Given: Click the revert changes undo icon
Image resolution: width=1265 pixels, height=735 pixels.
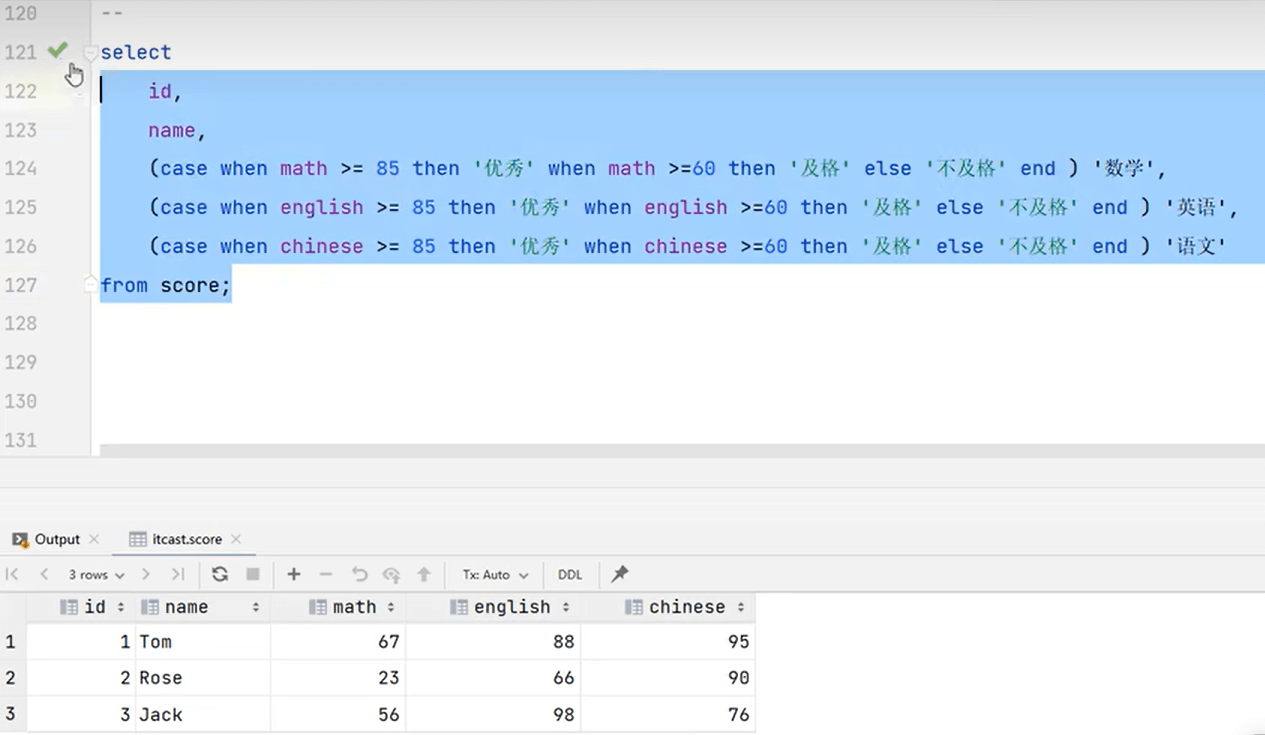Looking at the screenshot, I should (359, 574).
